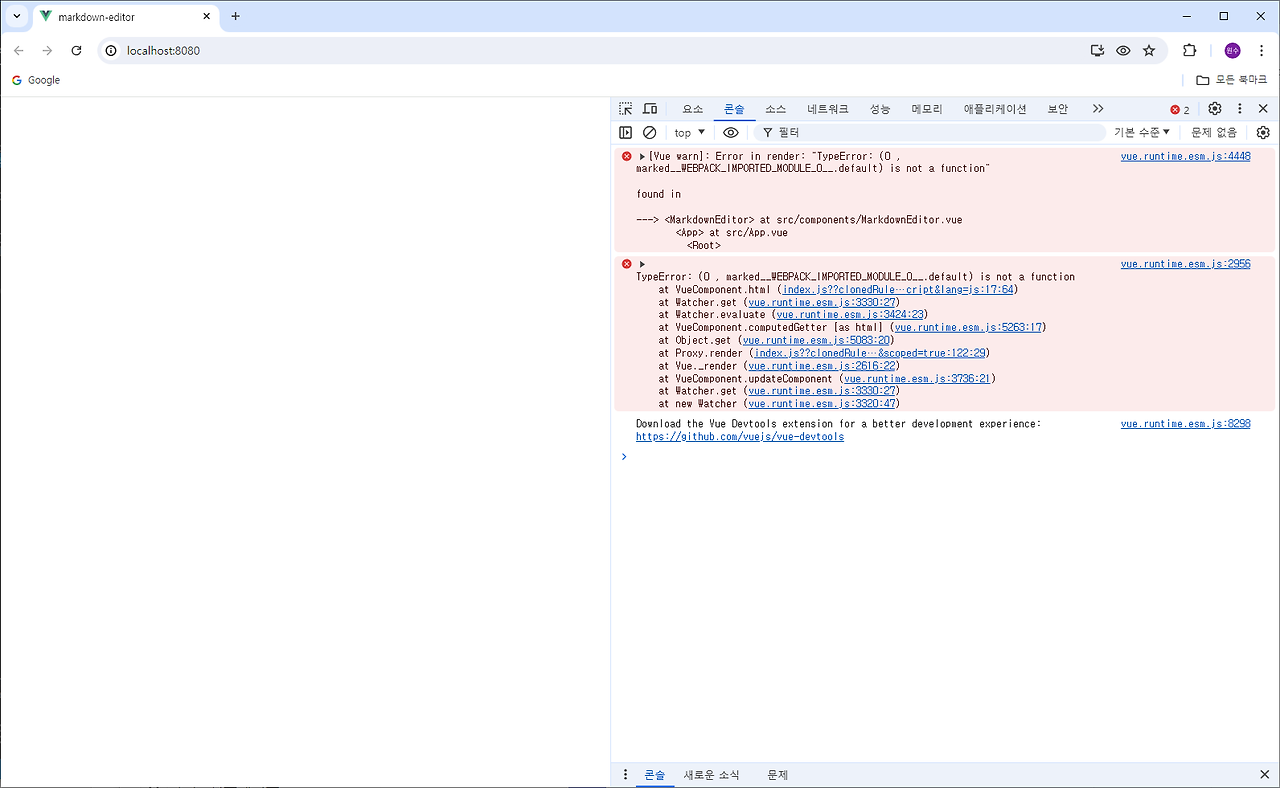Reload the localhost page
Image resolution: width=1280 pixels, height=788 pixels.
tap(76, 50)
